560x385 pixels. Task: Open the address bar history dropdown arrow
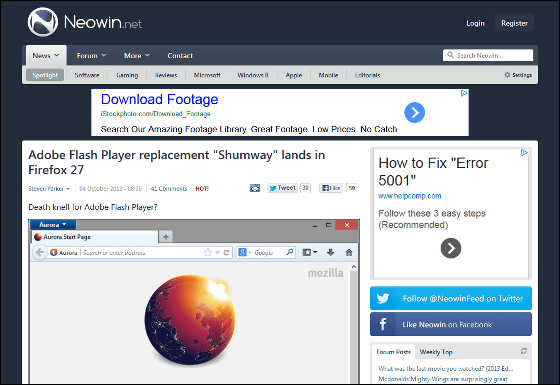point(218,253)
